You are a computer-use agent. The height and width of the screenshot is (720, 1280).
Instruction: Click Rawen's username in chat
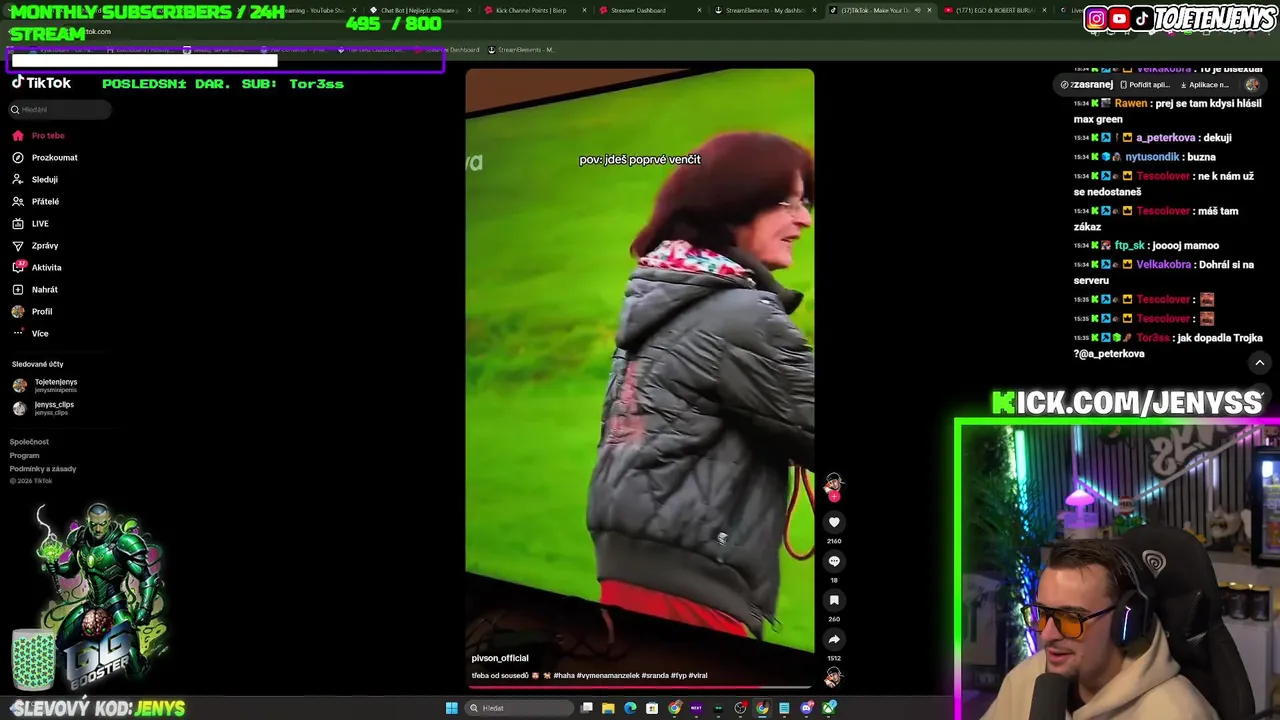pos(1130,103)
